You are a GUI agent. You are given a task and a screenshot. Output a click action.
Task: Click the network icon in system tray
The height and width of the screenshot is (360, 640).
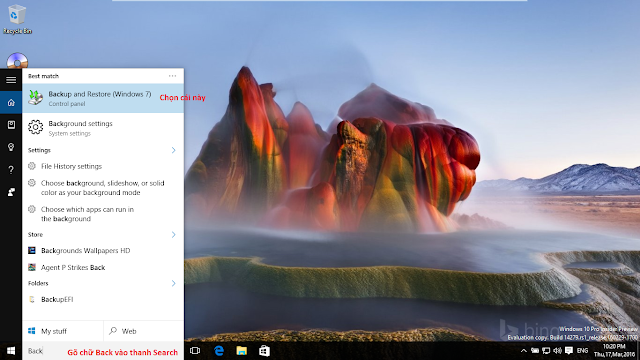click(546, 351)
